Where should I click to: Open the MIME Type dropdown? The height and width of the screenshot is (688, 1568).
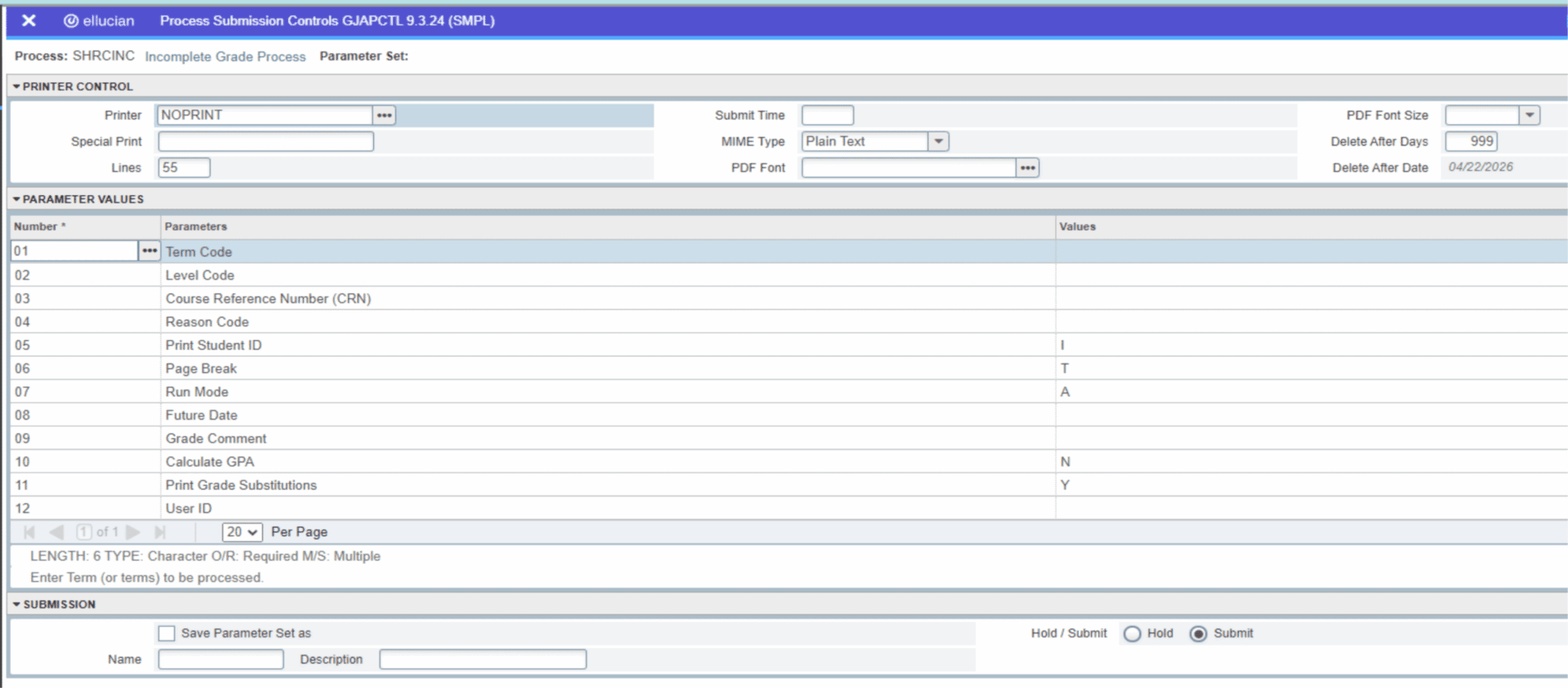point(938,141)
